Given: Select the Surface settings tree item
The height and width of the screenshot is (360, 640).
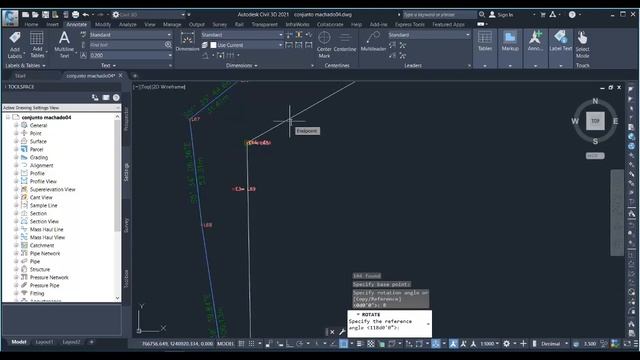Looking at the screenshot, I should 38,141.
